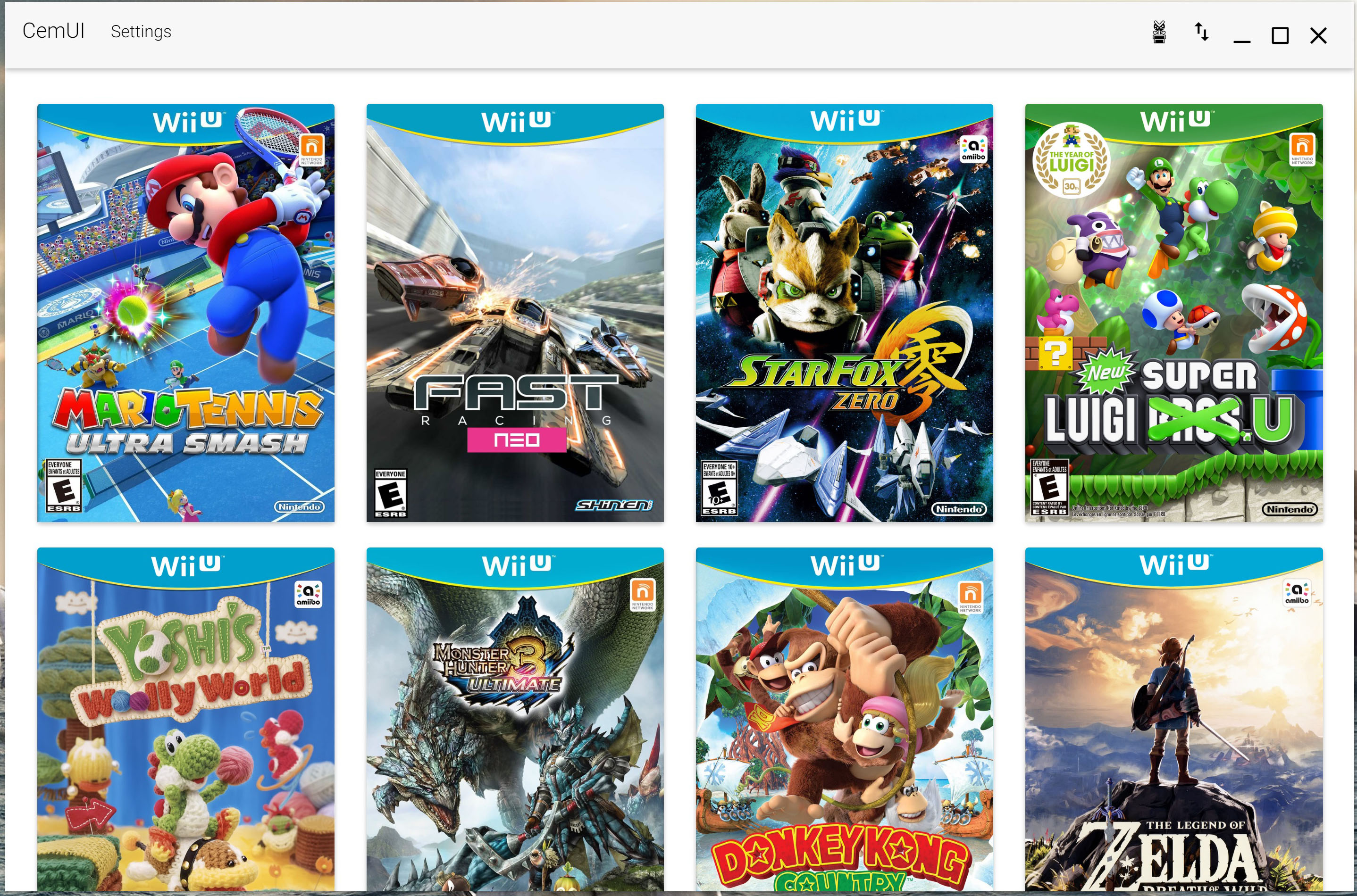Viewport: 1357px width, 896px height.
Task: Maximize the CemUI window
Action: coord(1280,35)
